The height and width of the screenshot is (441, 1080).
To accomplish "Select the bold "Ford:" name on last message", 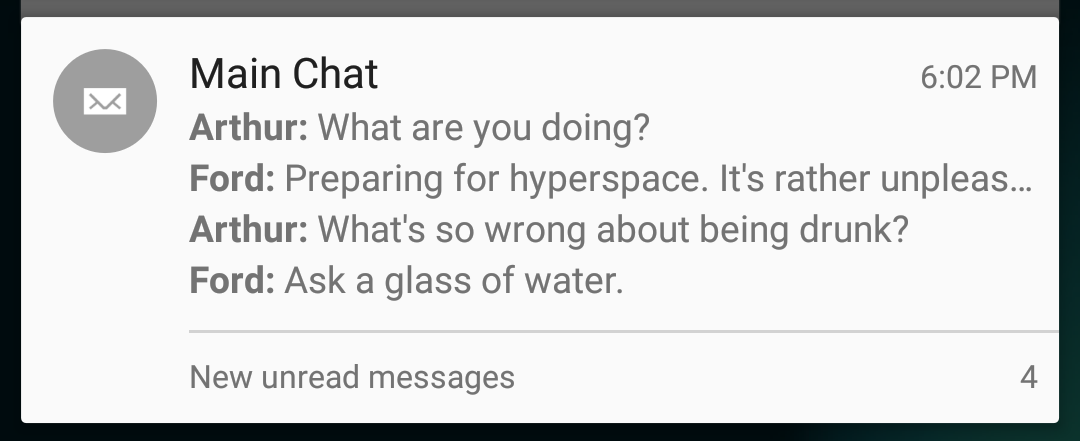I will (x=232, y=280).
